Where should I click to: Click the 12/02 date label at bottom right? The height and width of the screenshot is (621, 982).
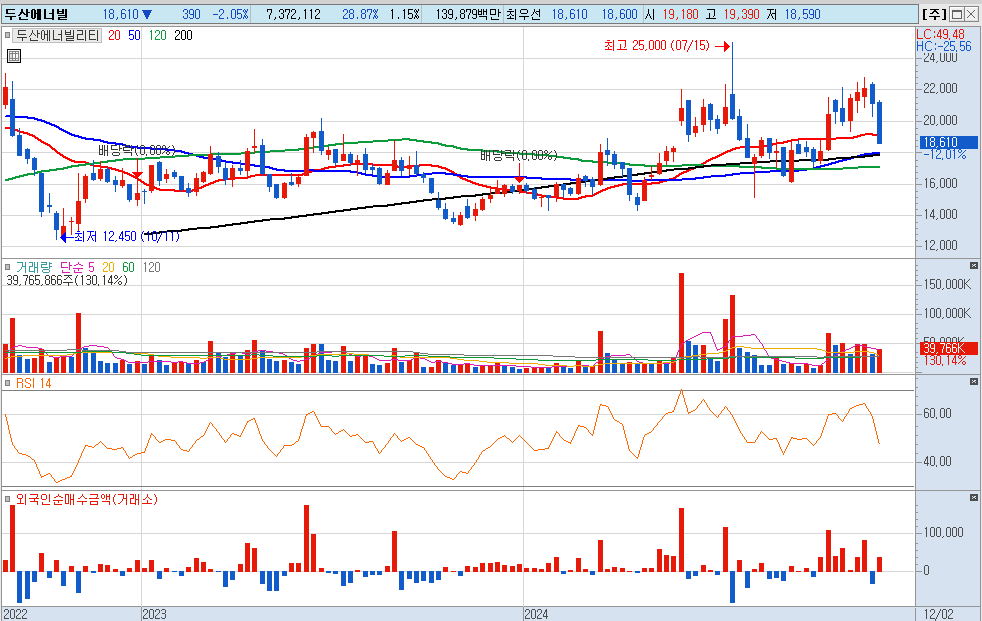click(x=938, y=614)
